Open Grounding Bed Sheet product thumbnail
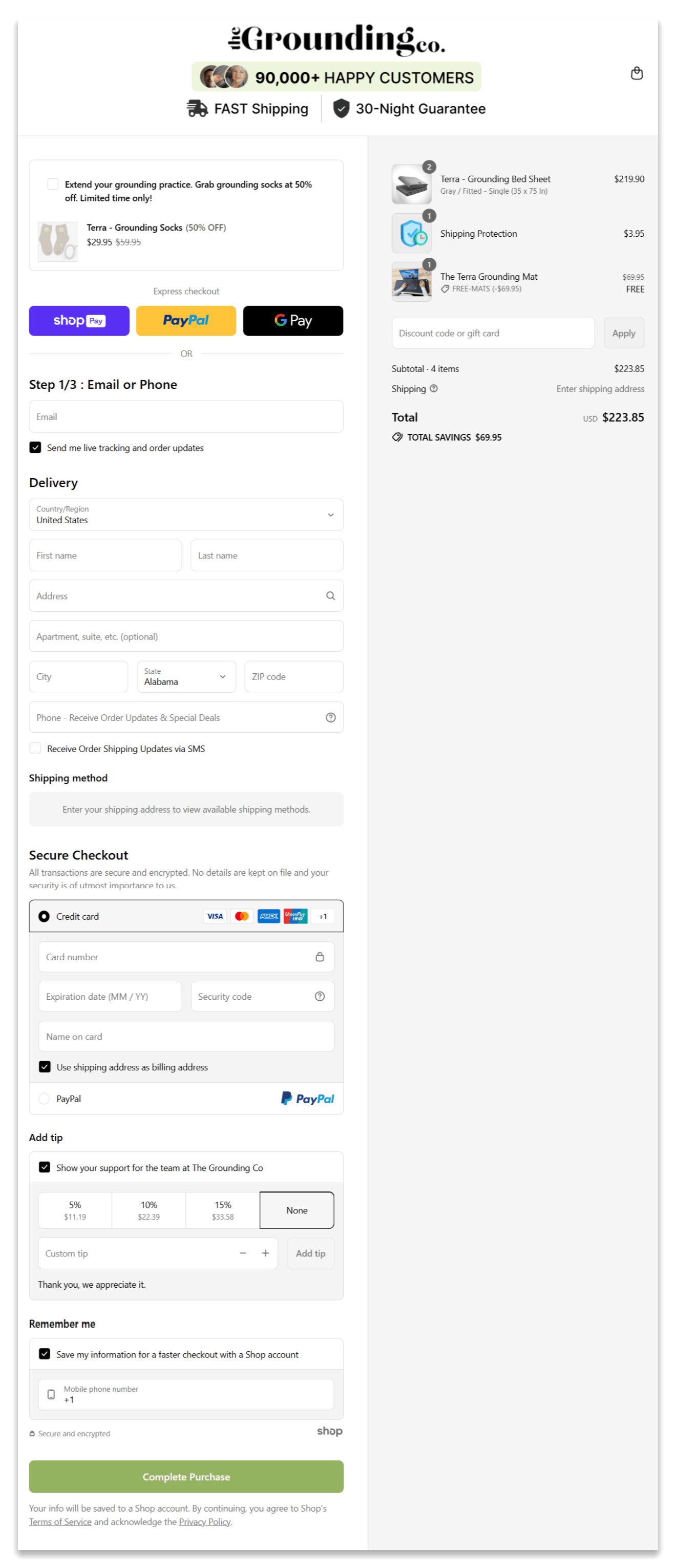 tap(411, 184)
